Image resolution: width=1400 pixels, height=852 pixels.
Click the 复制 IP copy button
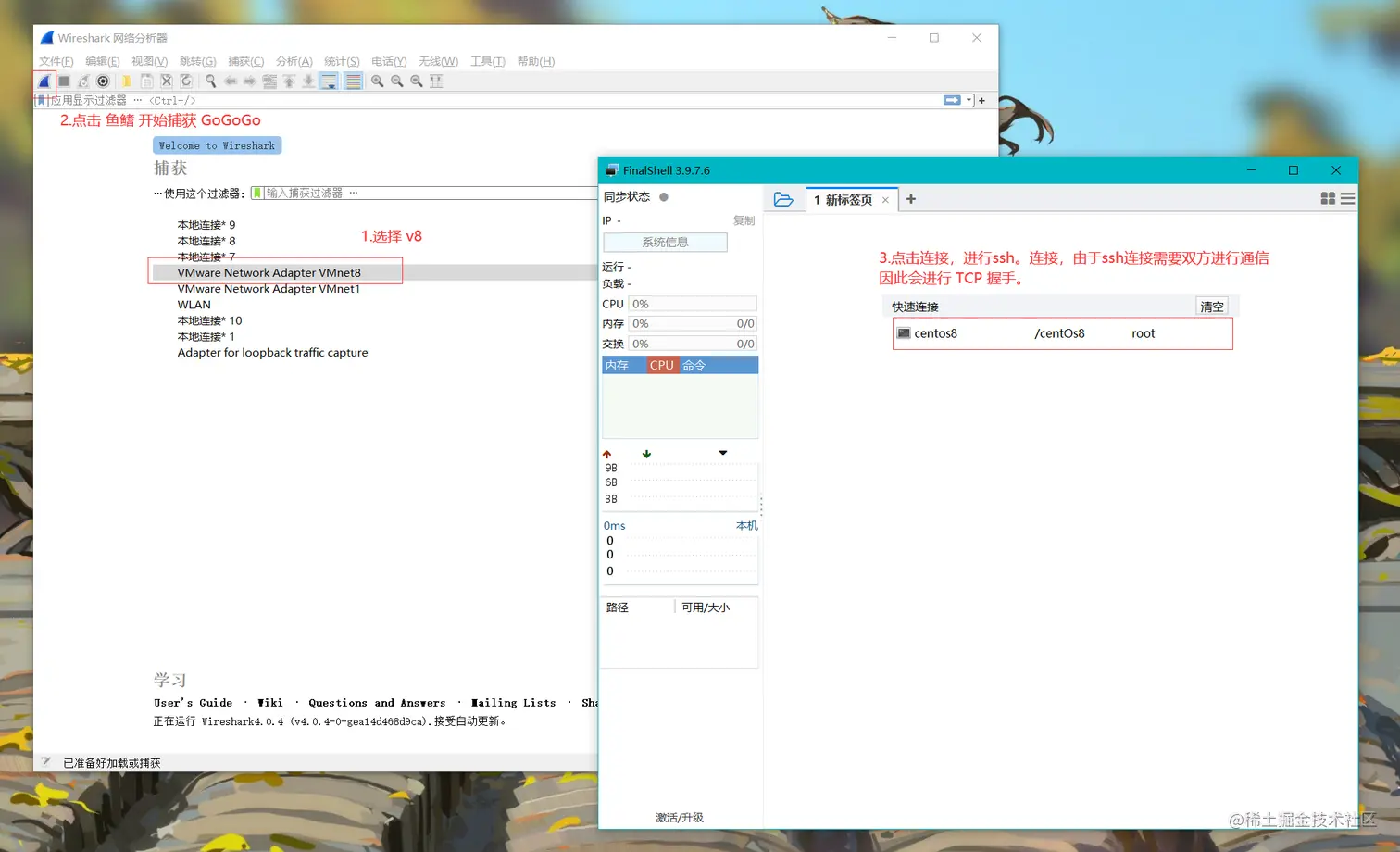click(744, 220)
